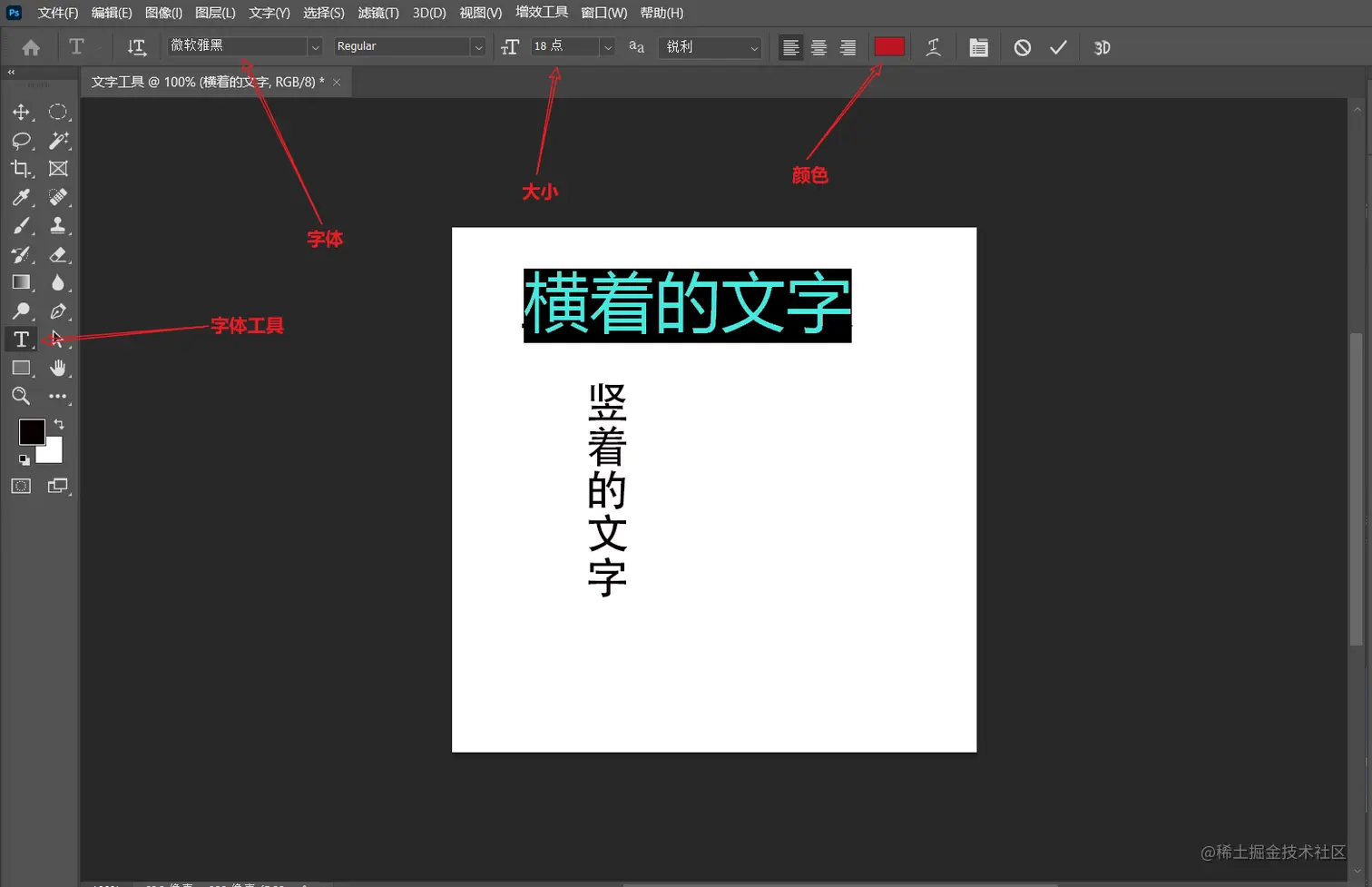
Task: Select the Blur tool
Action: point(58,282)
